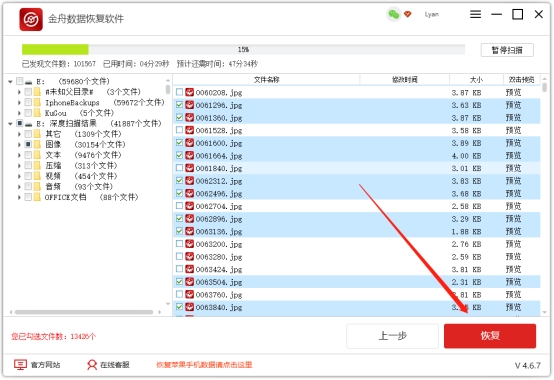Click the iPhone data recovery orange link
Viewport: 554px width, 380px height.
click(x=204, y=365)
